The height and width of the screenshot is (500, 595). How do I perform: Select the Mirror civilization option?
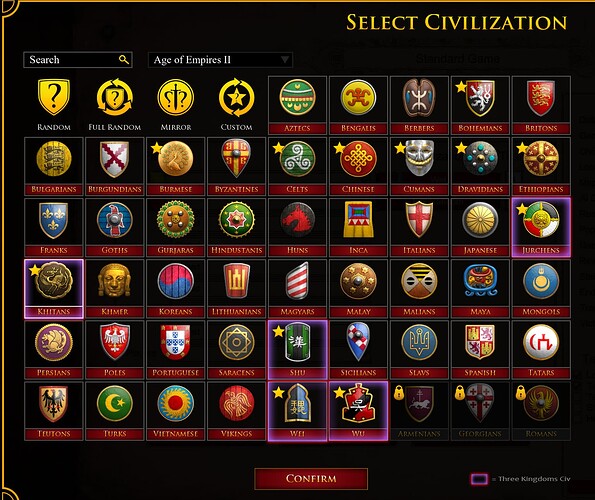point(176,97)
